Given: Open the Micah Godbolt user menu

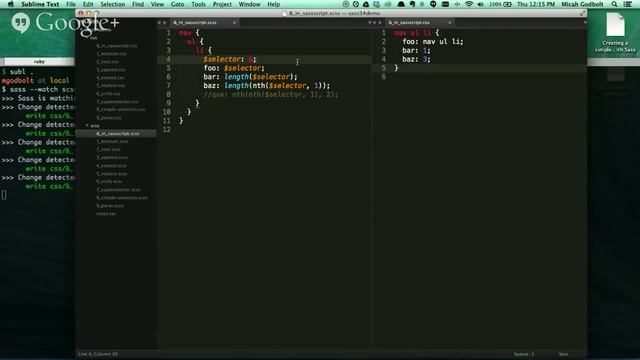Looking at the screenshot, I should point(582,4).
